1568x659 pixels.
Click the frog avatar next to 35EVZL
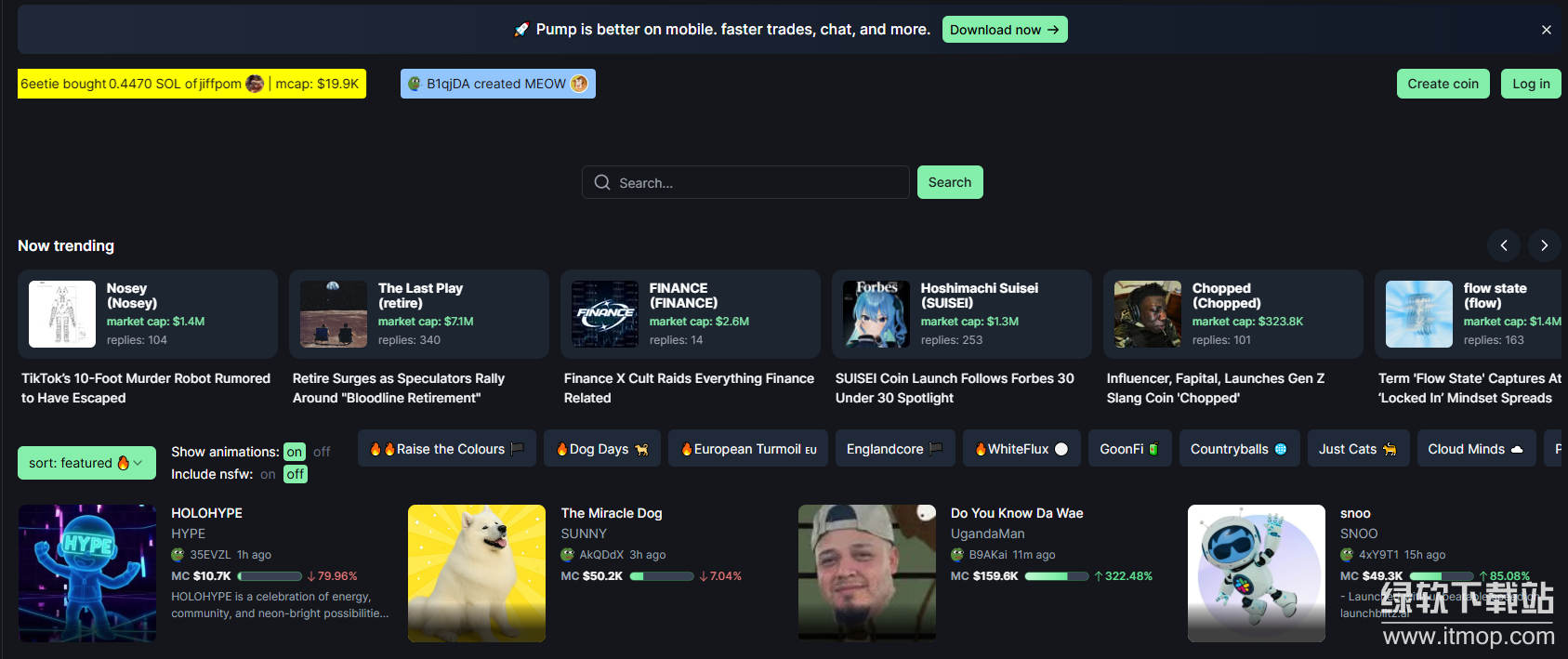click(178, 555)
